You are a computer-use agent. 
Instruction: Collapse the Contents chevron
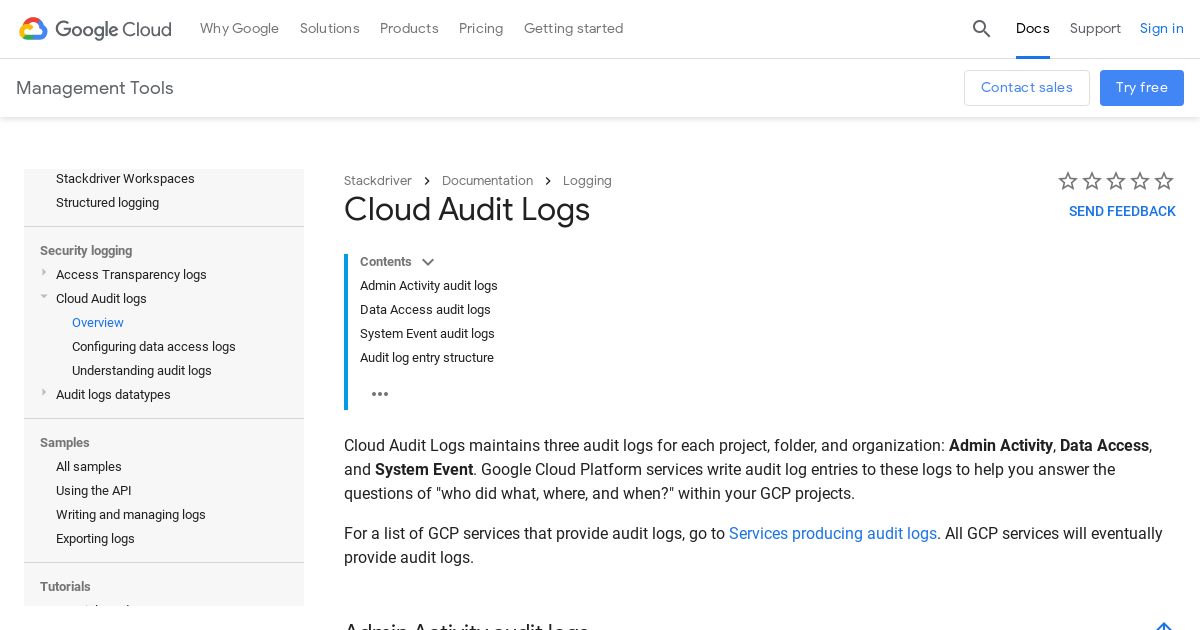click(428, 262)
